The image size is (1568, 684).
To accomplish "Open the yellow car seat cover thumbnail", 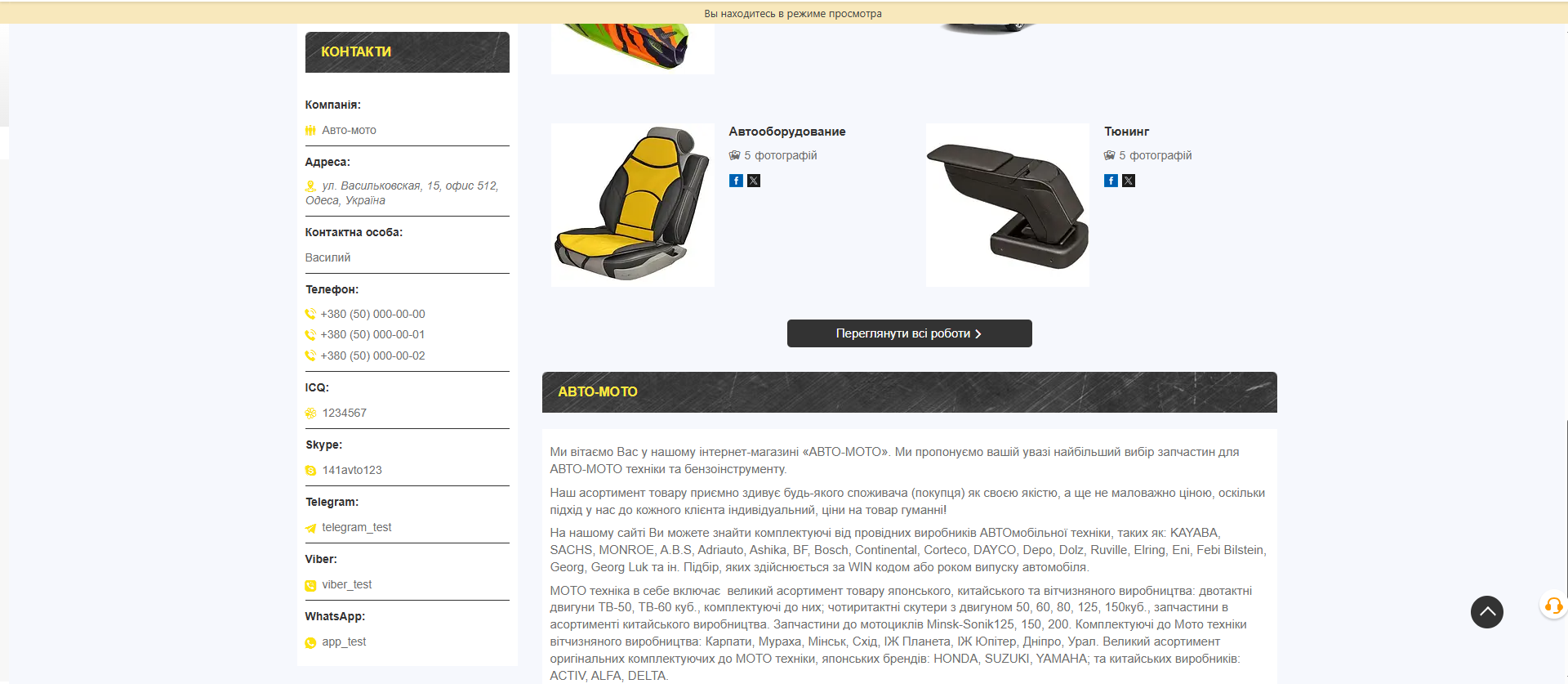I will coord(633,205).
